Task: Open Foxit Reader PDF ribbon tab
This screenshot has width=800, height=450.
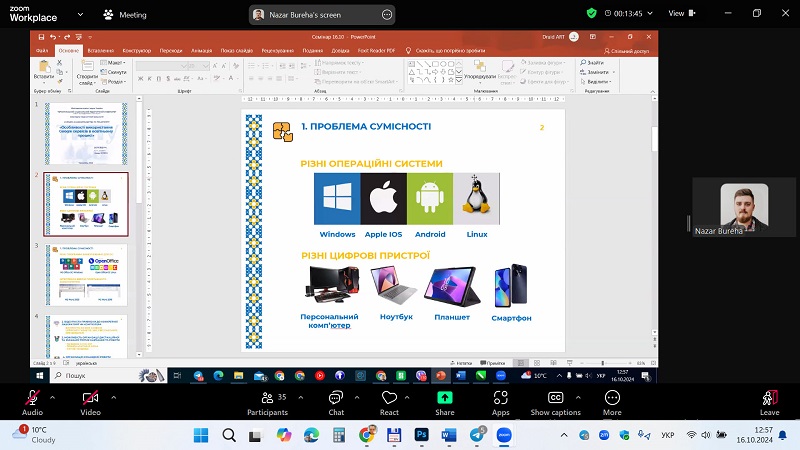Action: click(377, 51)
